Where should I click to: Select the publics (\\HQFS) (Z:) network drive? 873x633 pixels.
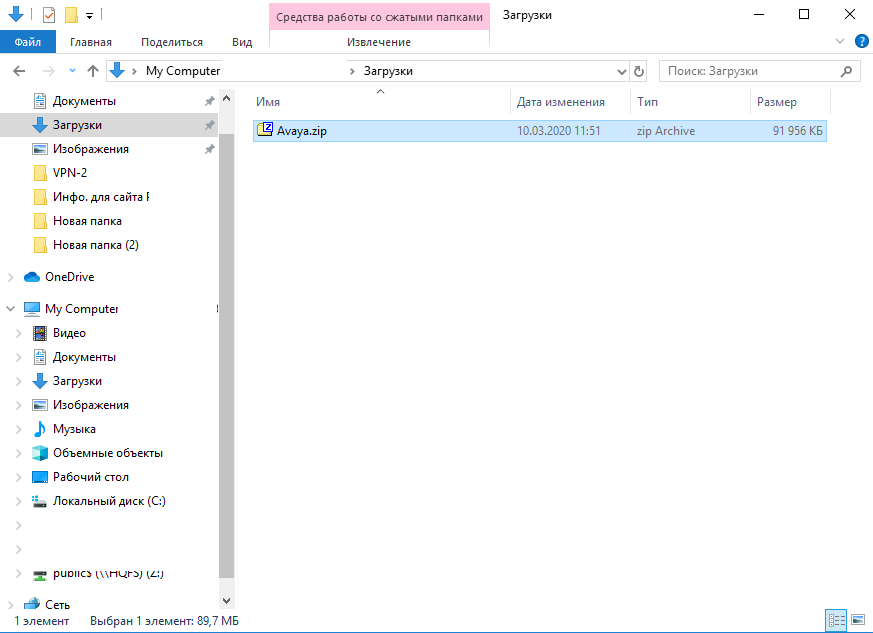(109, 573)
